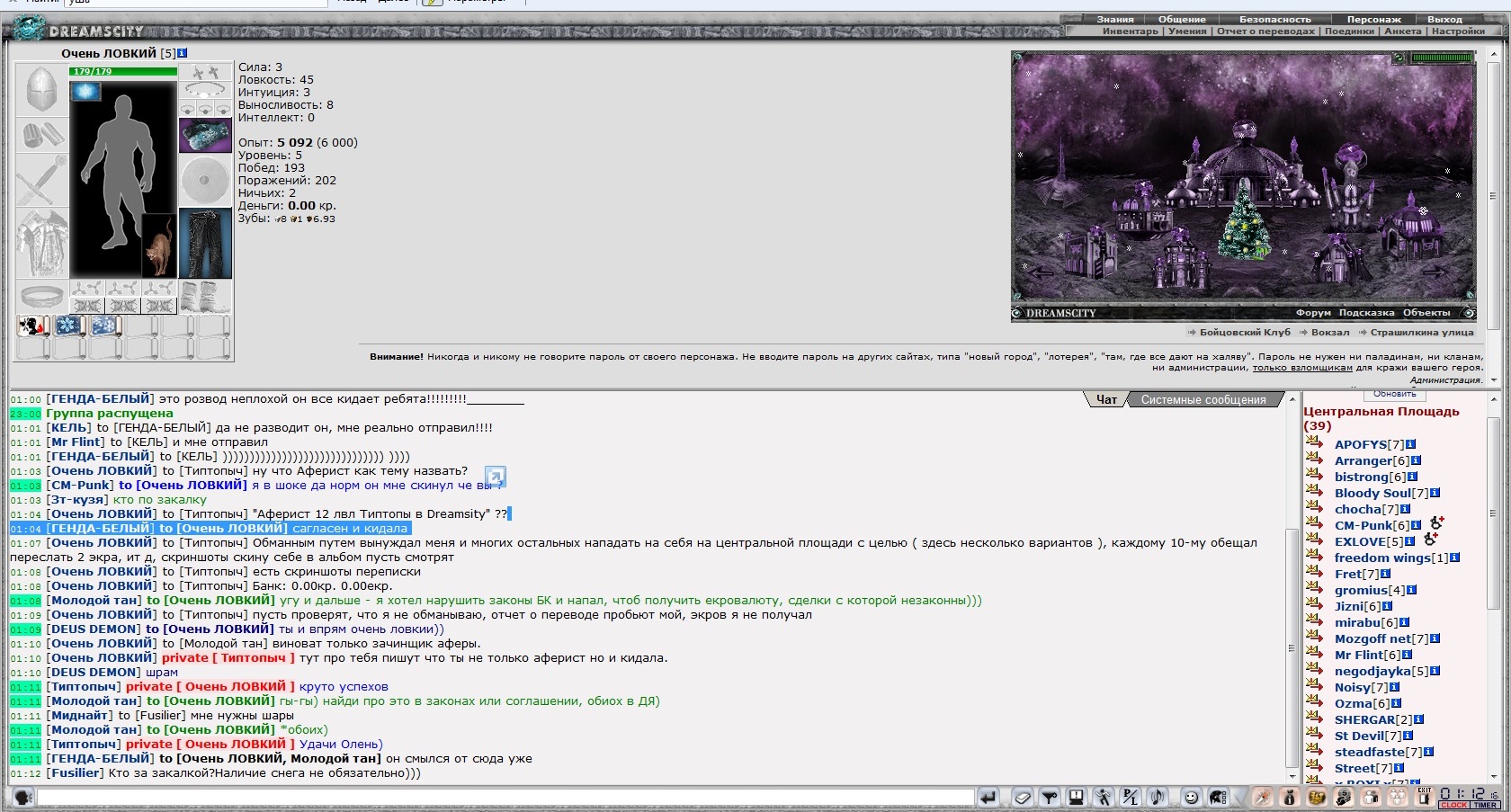Screen dimensions: 1511x812
Task: Click the cat pet thumbnail
Action: [x=159, y=245]
